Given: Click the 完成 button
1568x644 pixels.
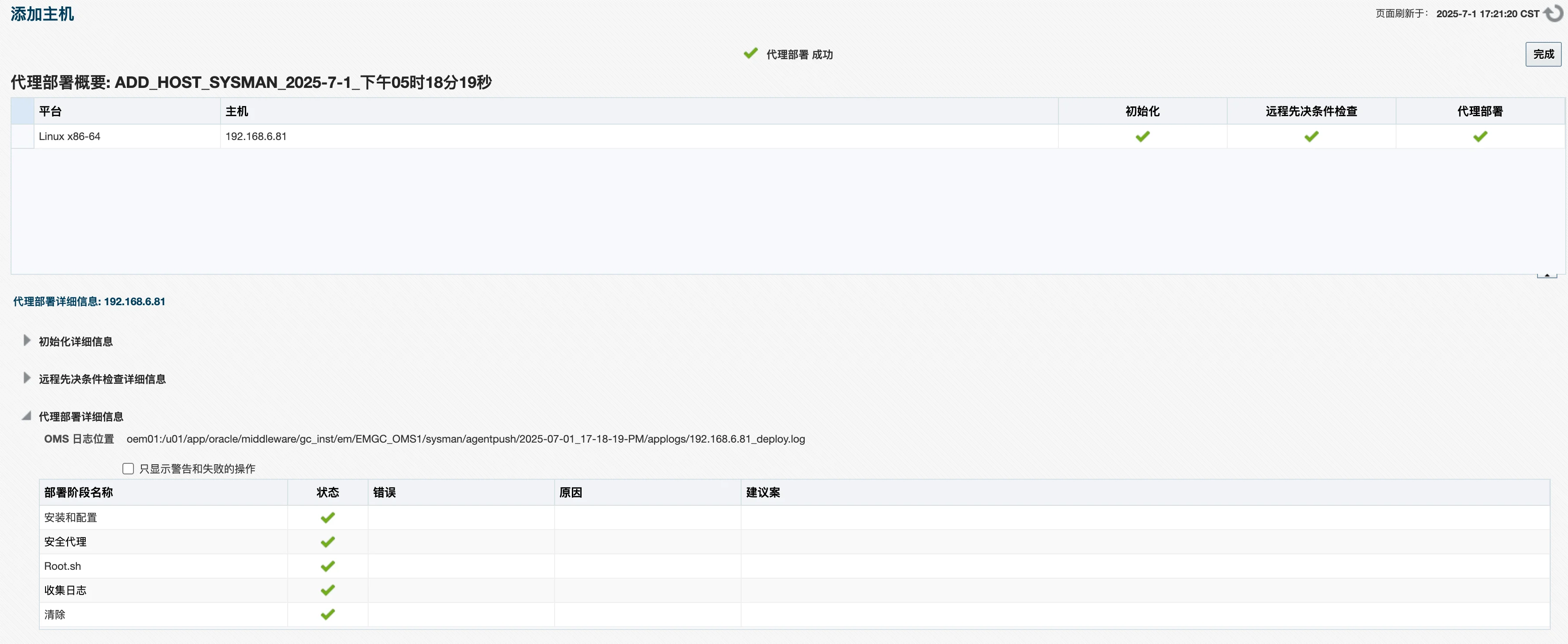Looking at the screenshot, I should tap(1543, 54).
